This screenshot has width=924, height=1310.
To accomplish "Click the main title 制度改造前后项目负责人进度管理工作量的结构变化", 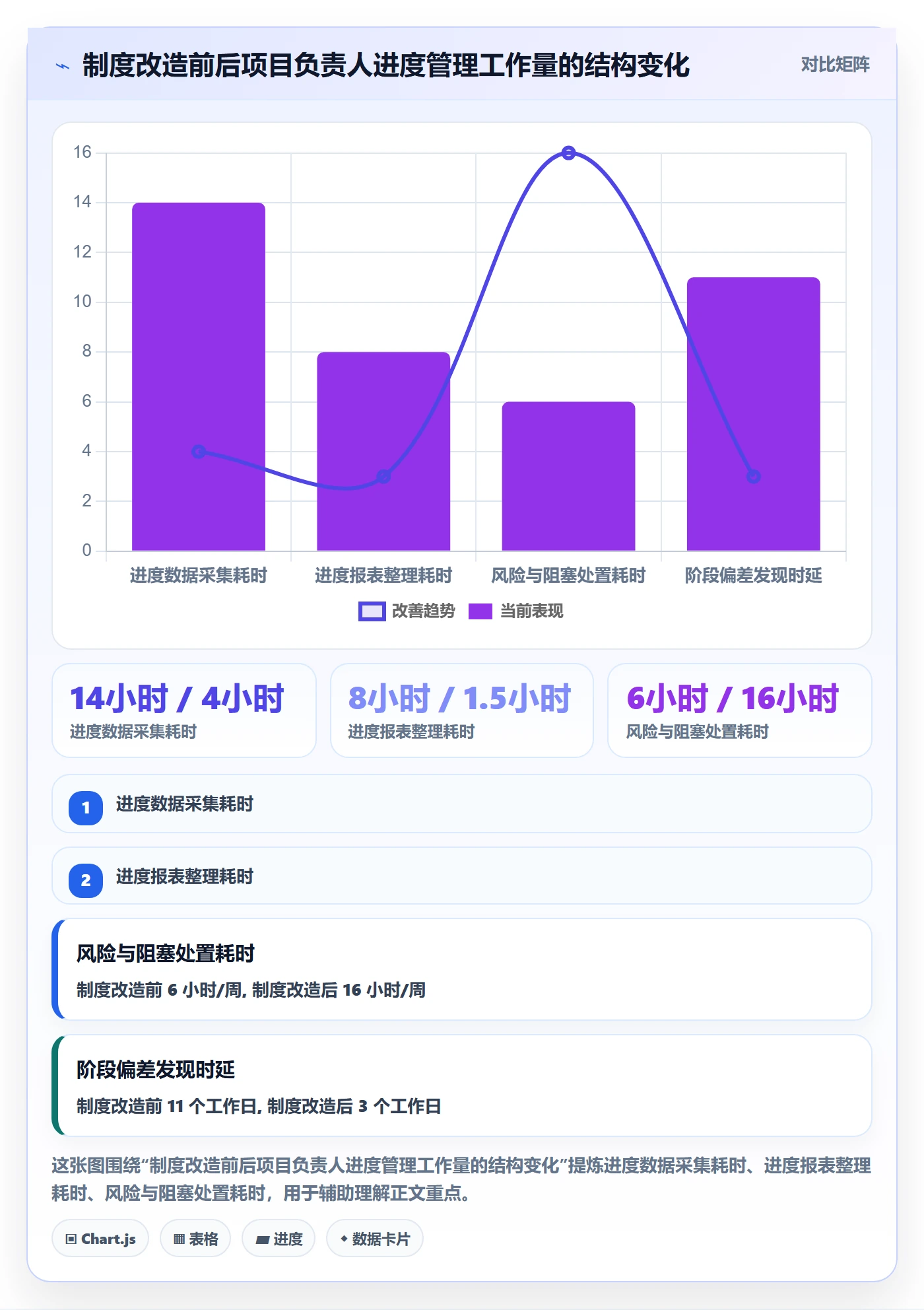I will [x=386, y=66].
